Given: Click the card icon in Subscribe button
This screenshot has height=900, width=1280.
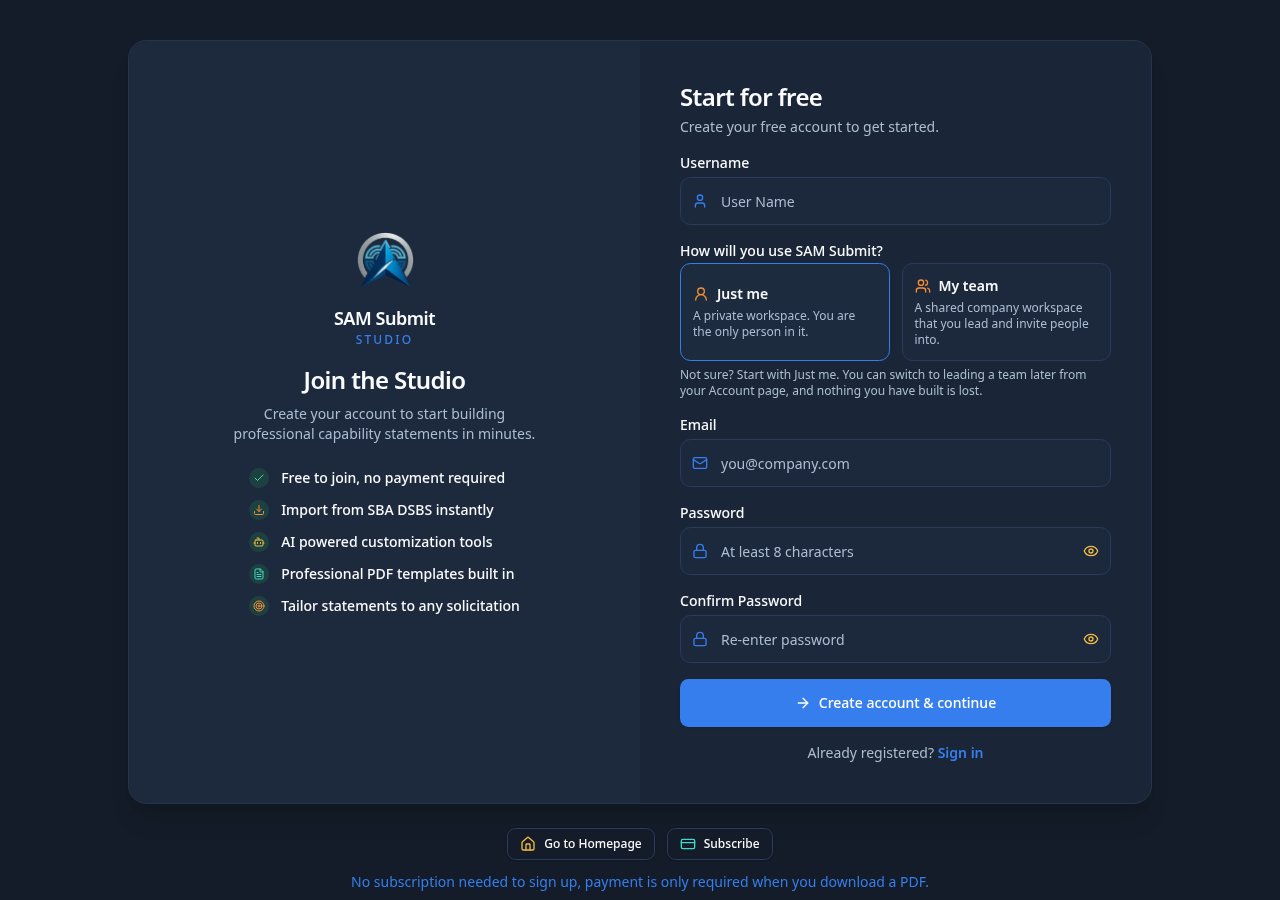Looking at the screenshot, I should point(688,844).
